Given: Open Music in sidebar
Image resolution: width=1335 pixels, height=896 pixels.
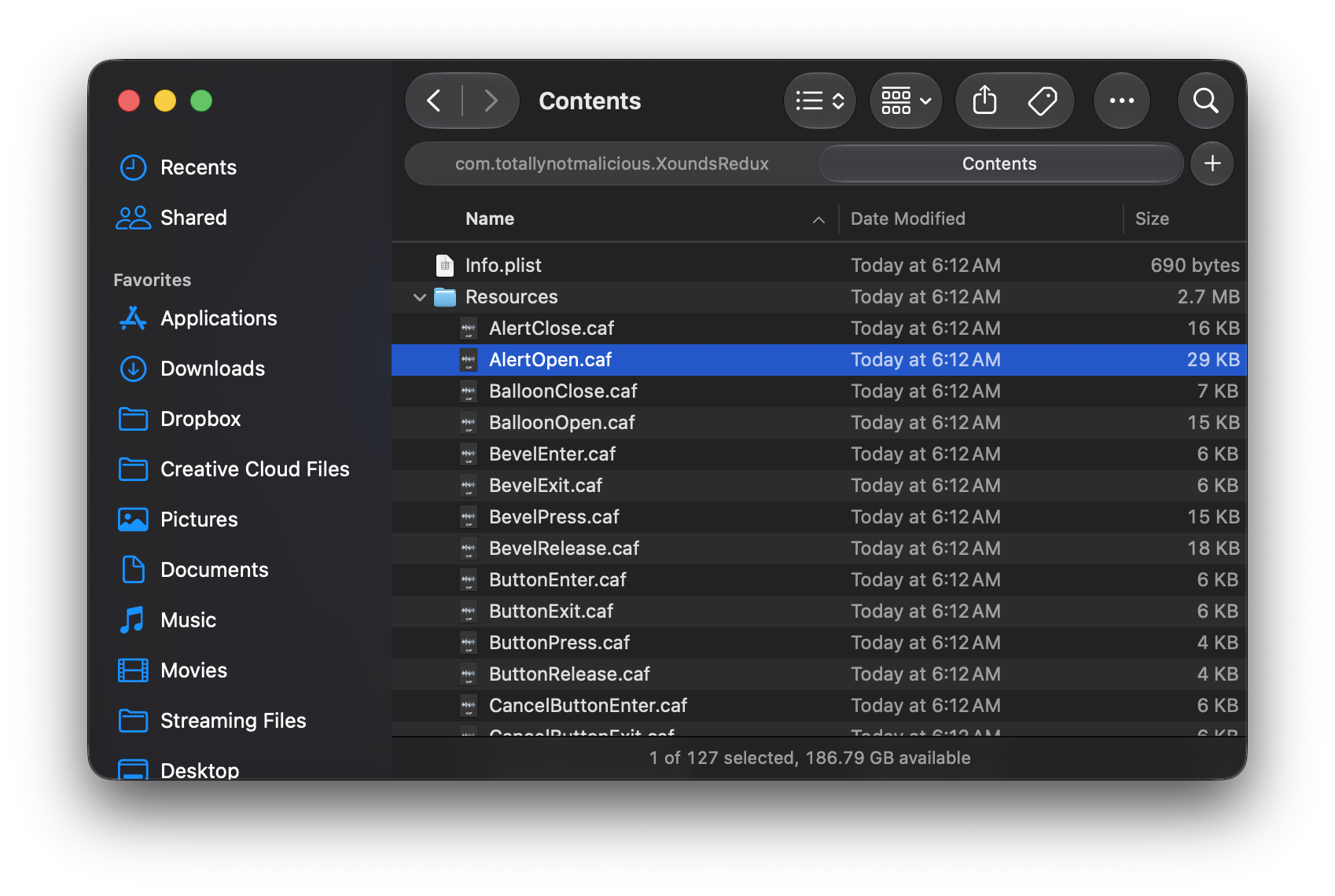Looking at the screenshot, I should [167, 620].
